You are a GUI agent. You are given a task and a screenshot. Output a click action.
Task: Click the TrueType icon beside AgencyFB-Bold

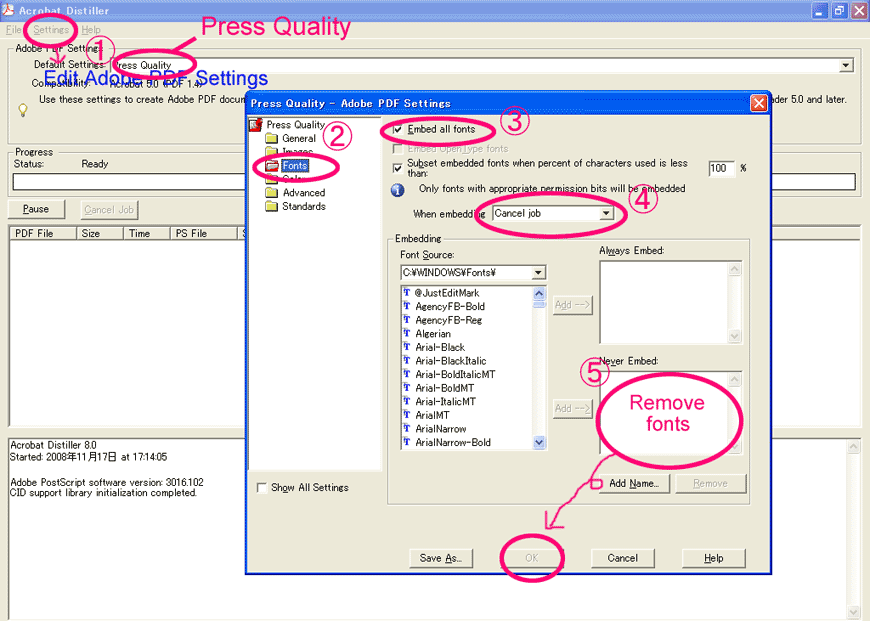coord(407,306)
